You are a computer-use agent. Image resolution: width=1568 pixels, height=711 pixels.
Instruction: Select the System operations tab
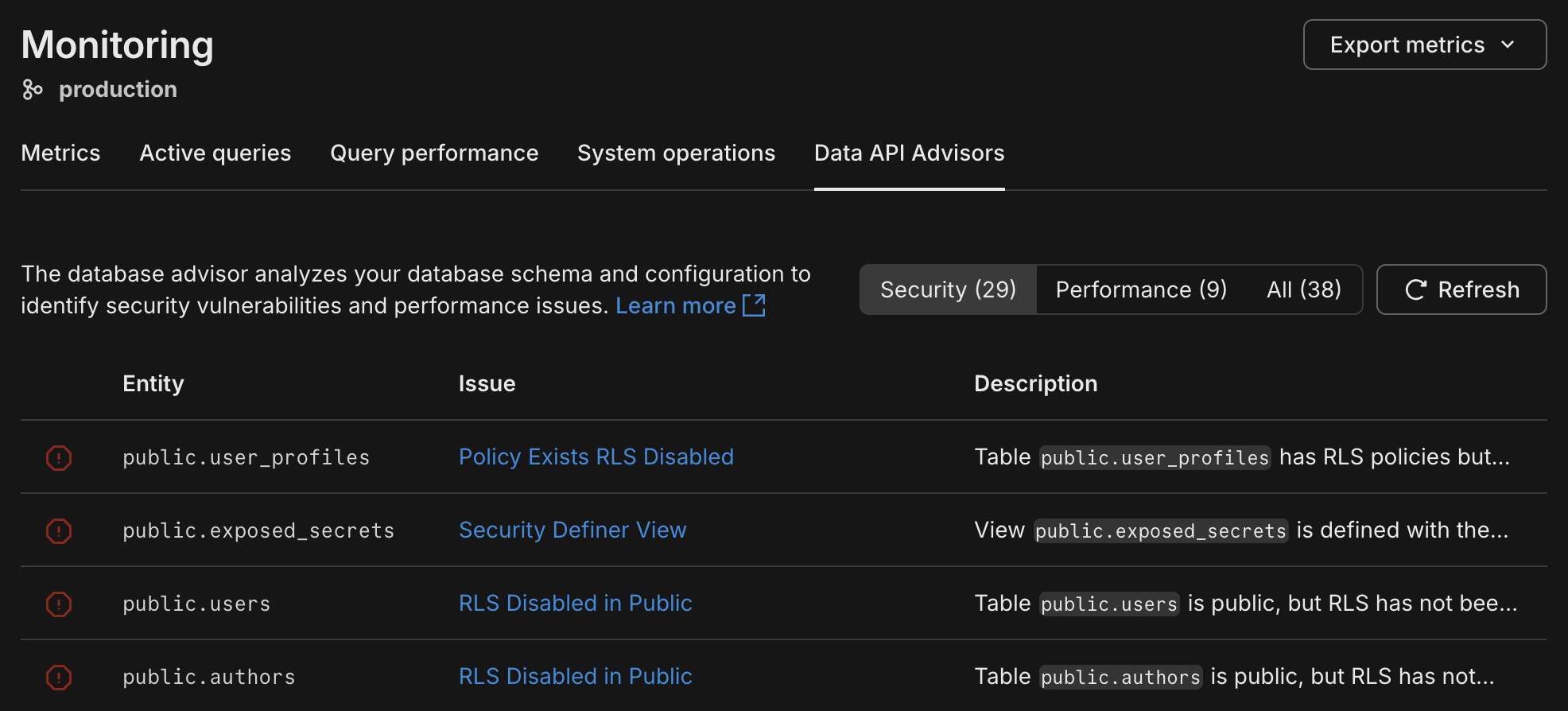pyautogui.click(x=676, y=153)
